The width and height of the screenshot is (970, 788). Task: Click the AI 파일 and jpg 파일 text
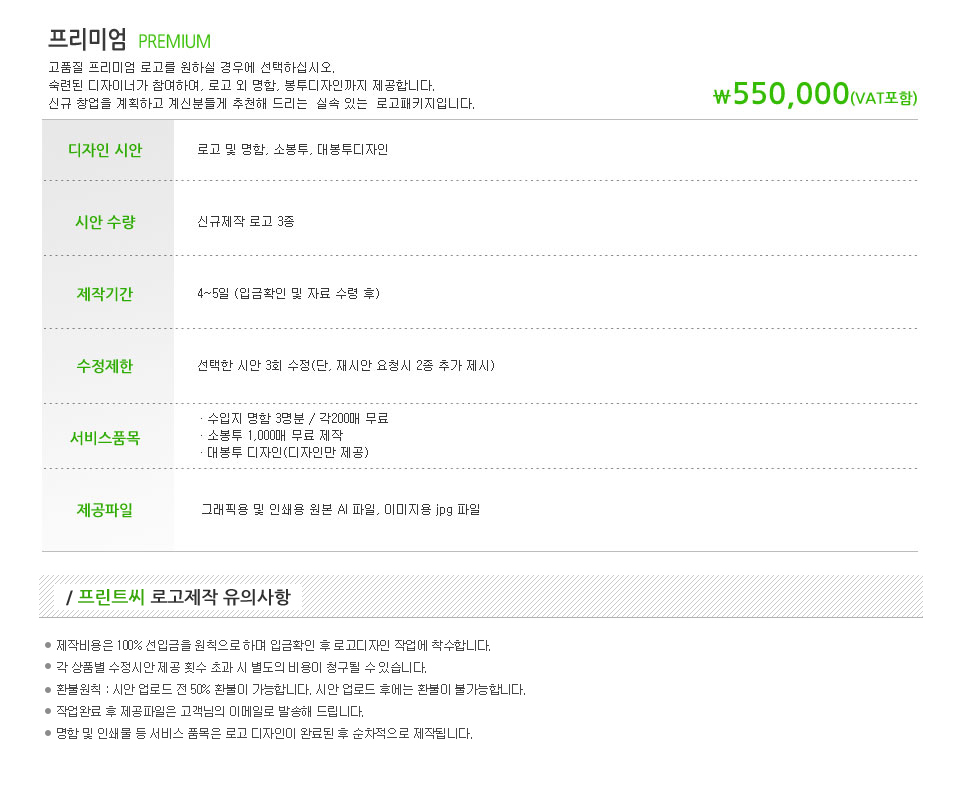pos(341,509)
